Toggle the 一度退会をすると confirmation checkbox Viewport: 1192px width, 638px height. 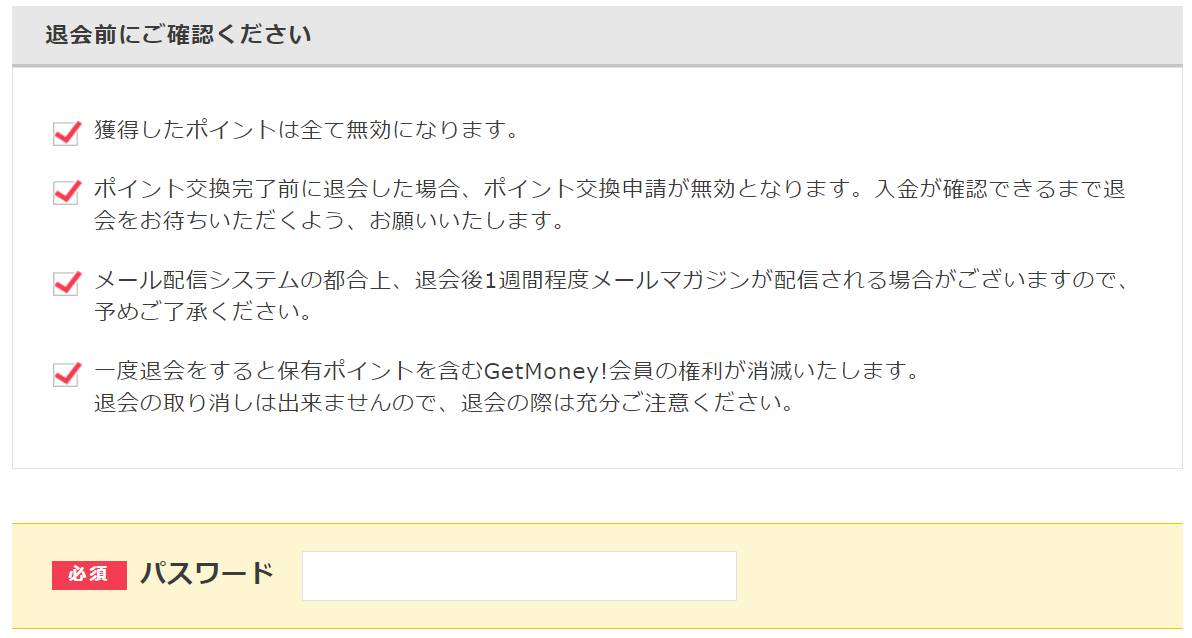point(67,374)
